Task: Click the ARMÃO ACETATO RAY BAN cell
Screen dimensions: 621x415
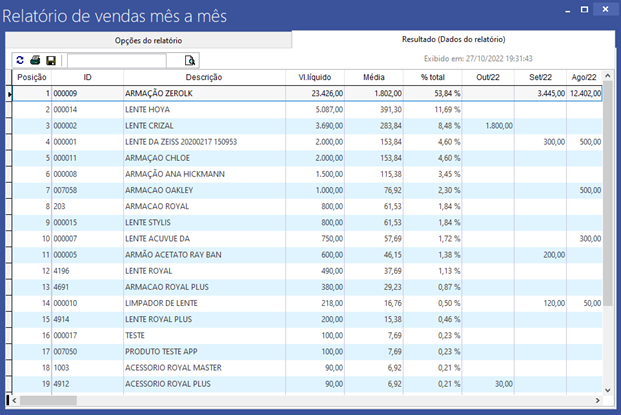Action: pos(204,255)
